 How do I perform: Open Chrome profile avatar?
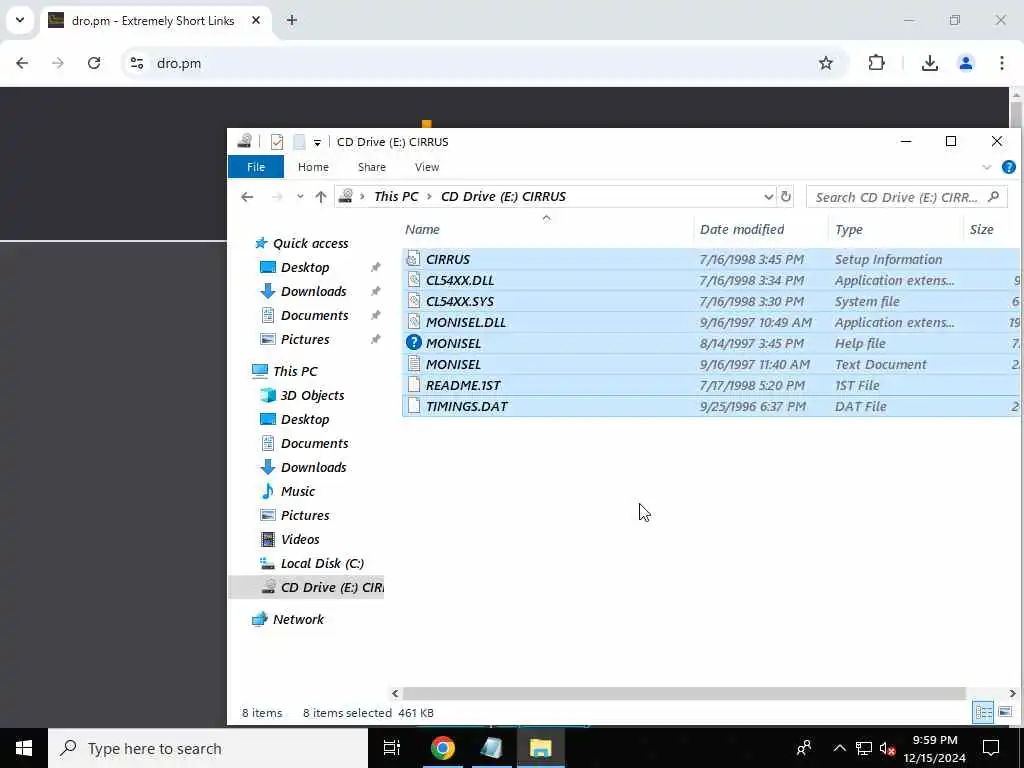pyautogui.click(x=966, y=63)
